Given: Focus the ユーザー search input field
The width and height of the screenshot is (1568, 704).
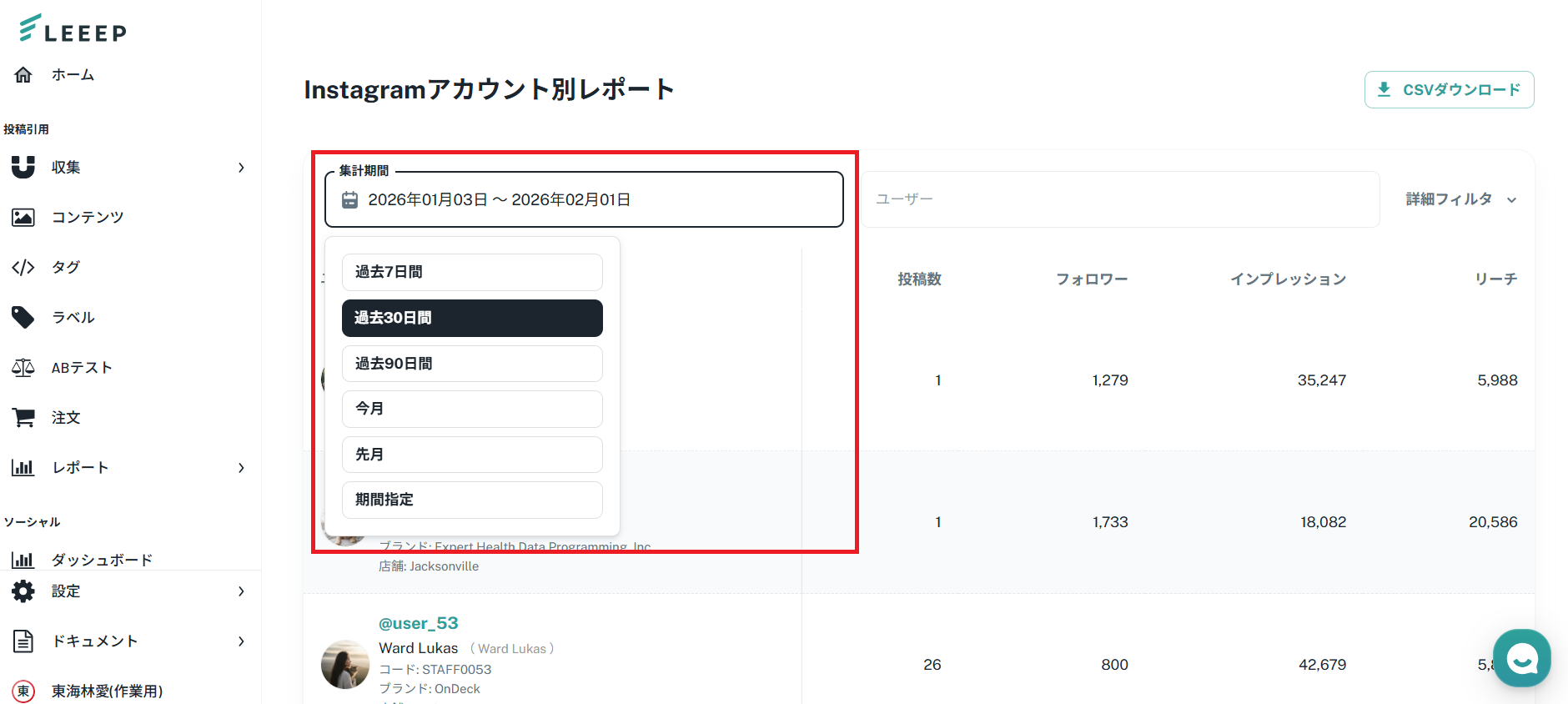Looking at the screenshot, I should (1118, 199).
